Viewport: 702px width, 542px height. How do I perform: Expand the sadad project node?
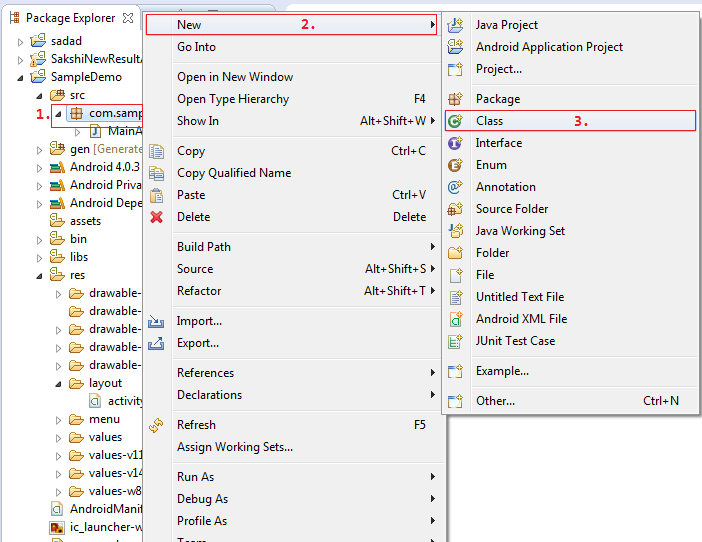coord(22,41)
